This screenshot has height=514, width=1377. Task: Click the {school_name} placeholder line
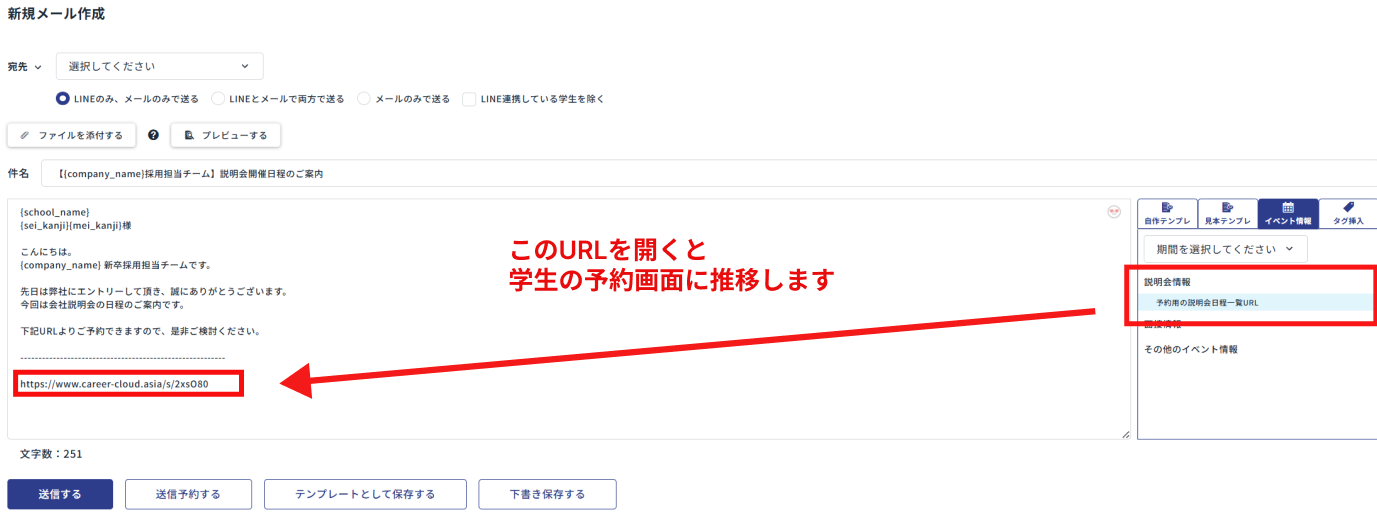coord(55,212)
